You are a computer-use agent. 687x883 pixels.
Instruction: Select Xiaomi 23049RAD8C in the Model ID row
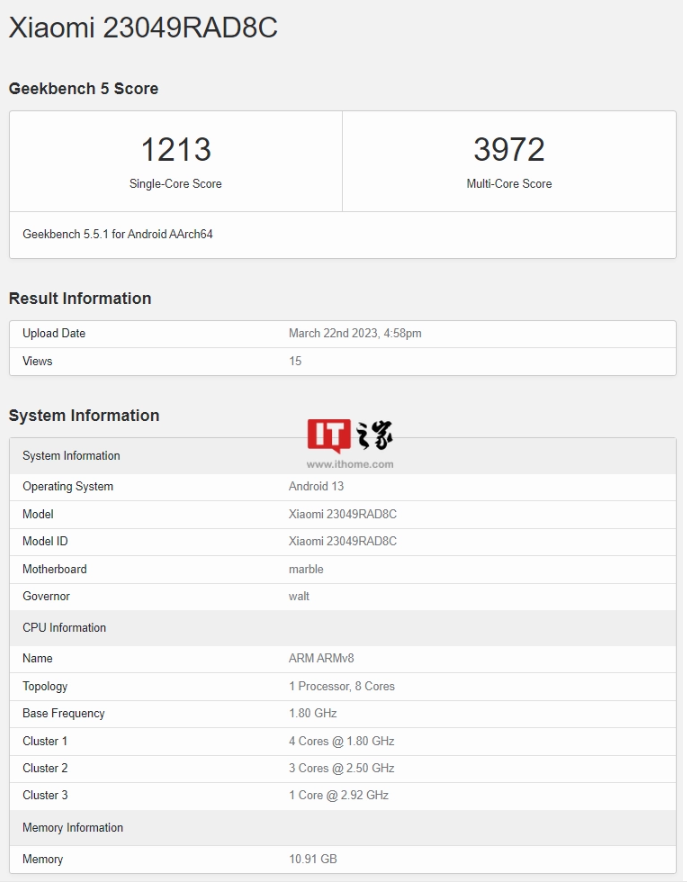342,541
